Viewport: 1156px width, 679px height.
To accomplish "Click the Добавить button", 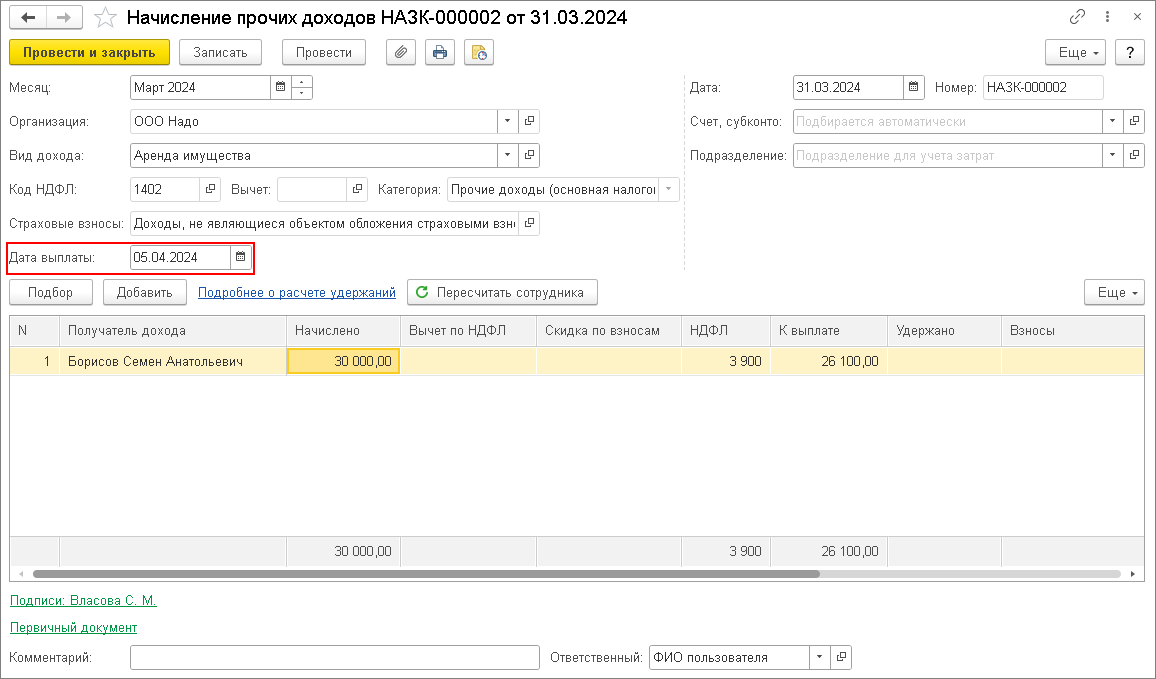I will click(x=144, y=292).
